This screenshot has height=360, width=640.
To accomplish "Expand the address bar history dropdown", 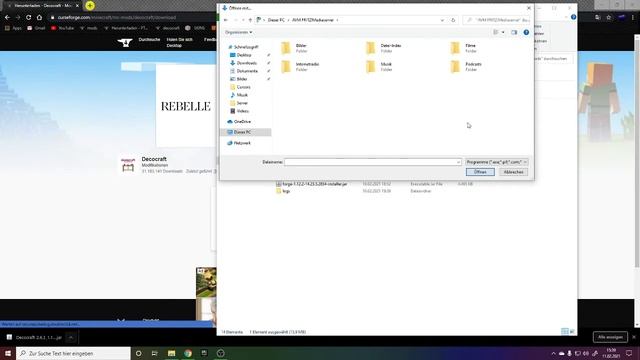I will point(442,20).
